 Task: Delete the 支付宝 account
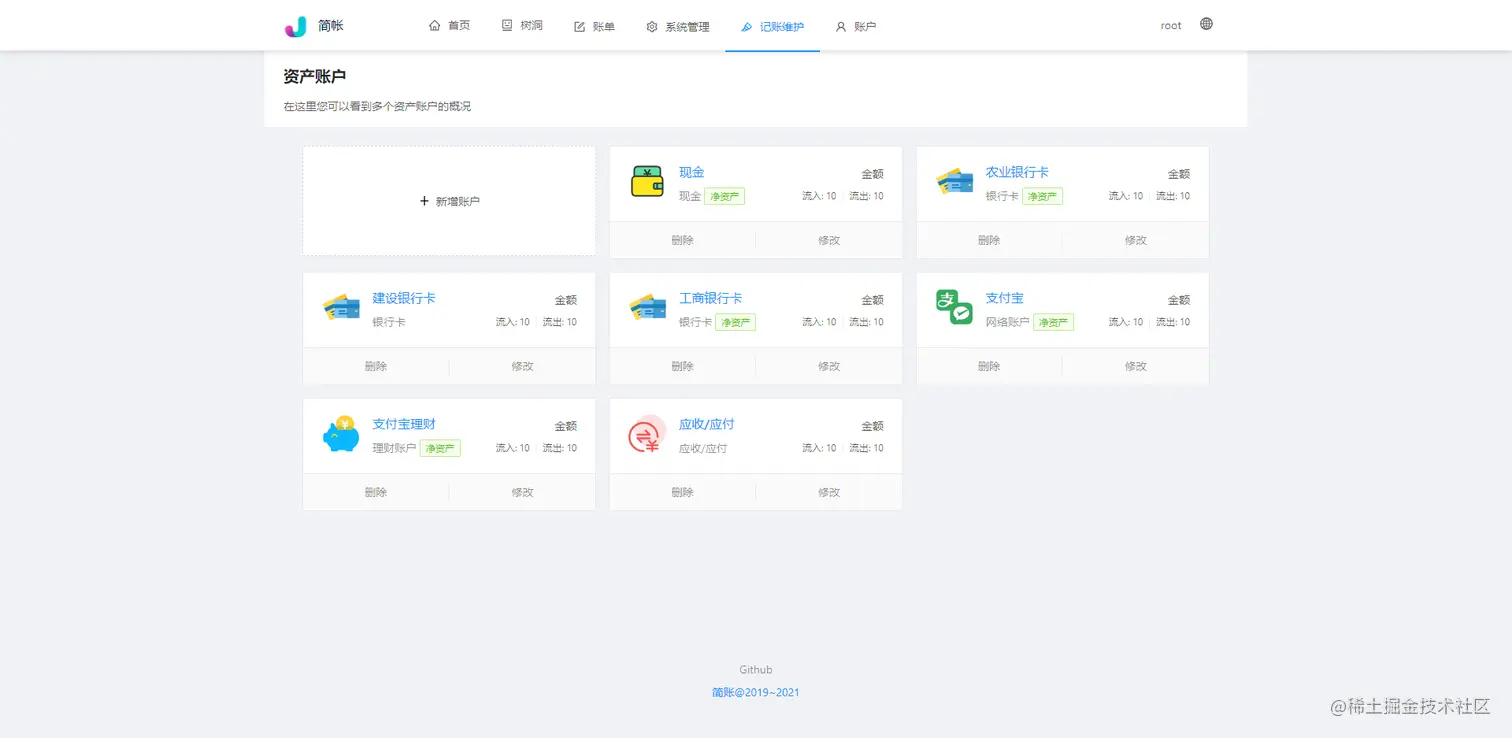click(x=989, y=366)
